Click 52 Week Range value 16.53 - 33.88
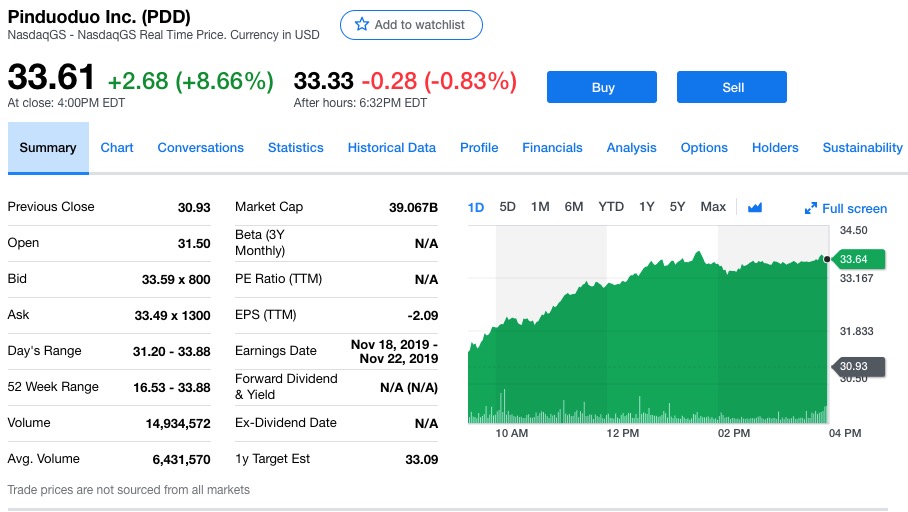Screen dimensions: 908x512 click(x=171, y=387)
